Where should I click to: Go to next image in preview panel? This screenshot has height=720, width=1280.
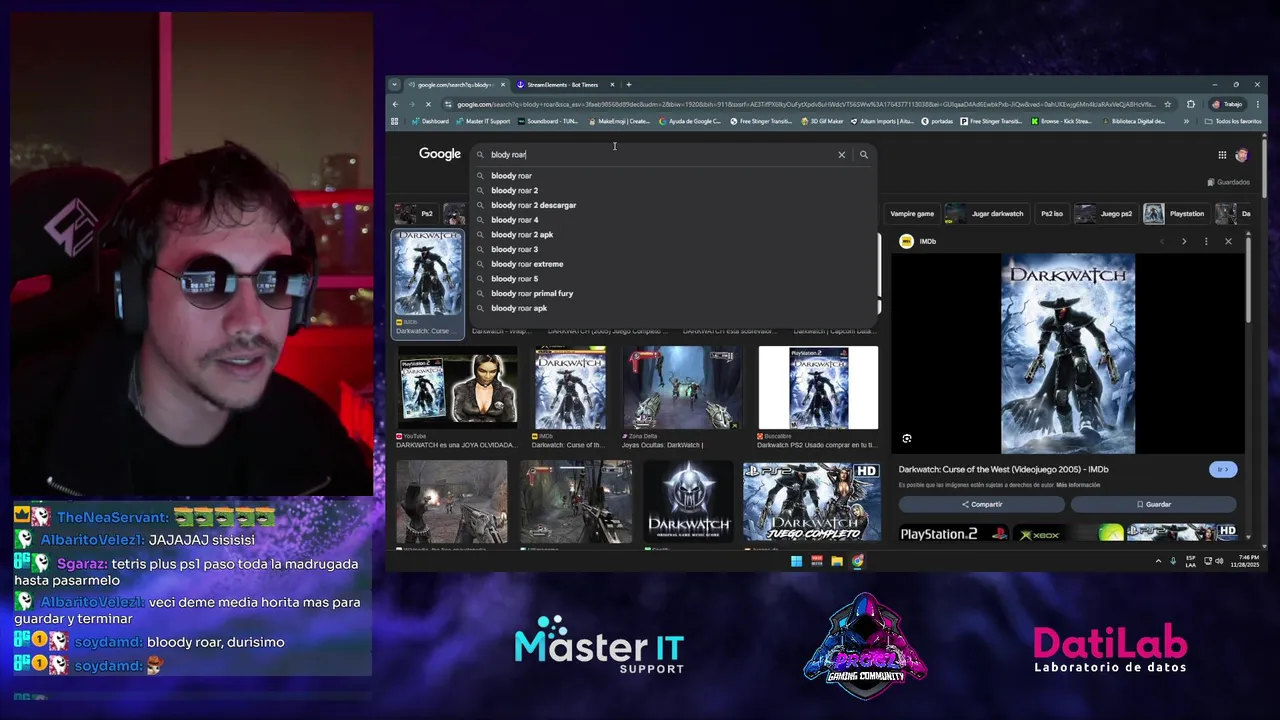coord(1184,241)
